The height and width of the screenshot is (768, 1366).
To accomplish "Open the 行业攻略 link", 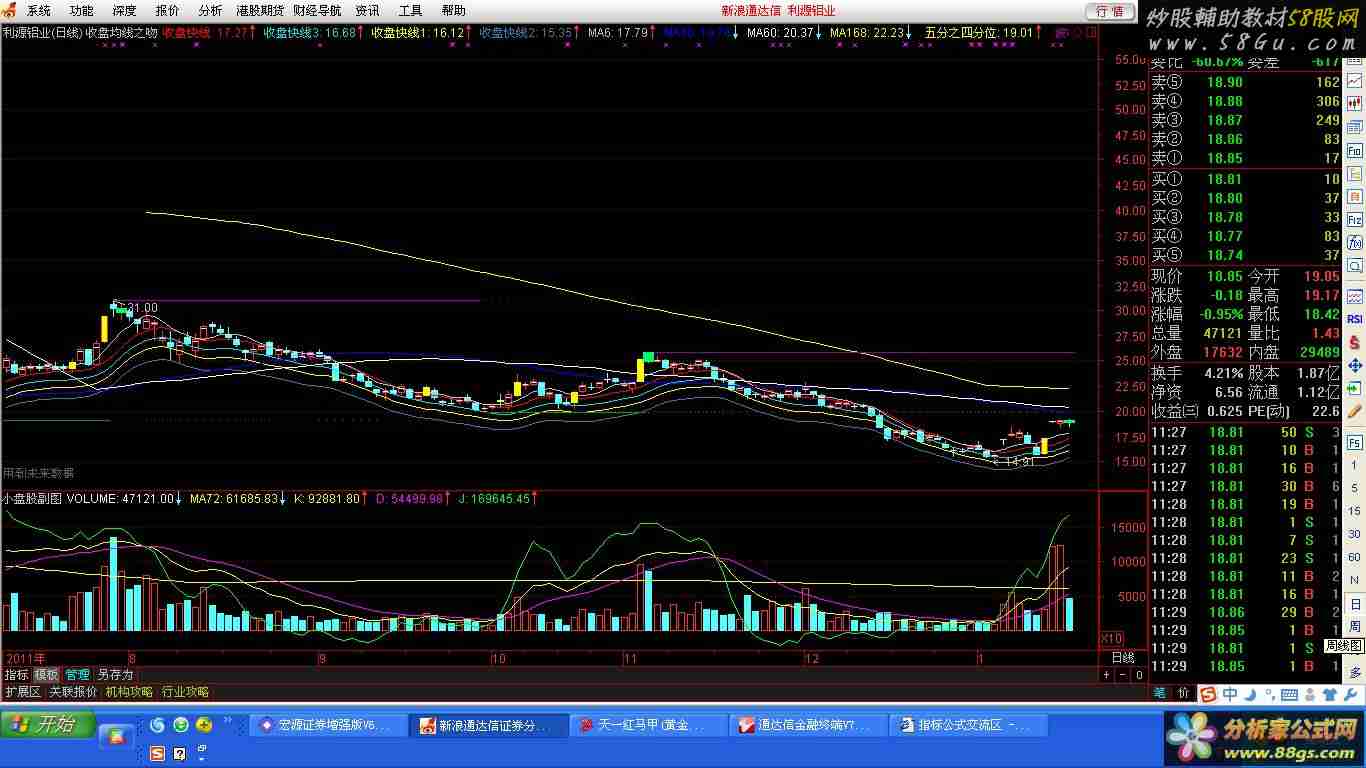I will coord(185,692).
